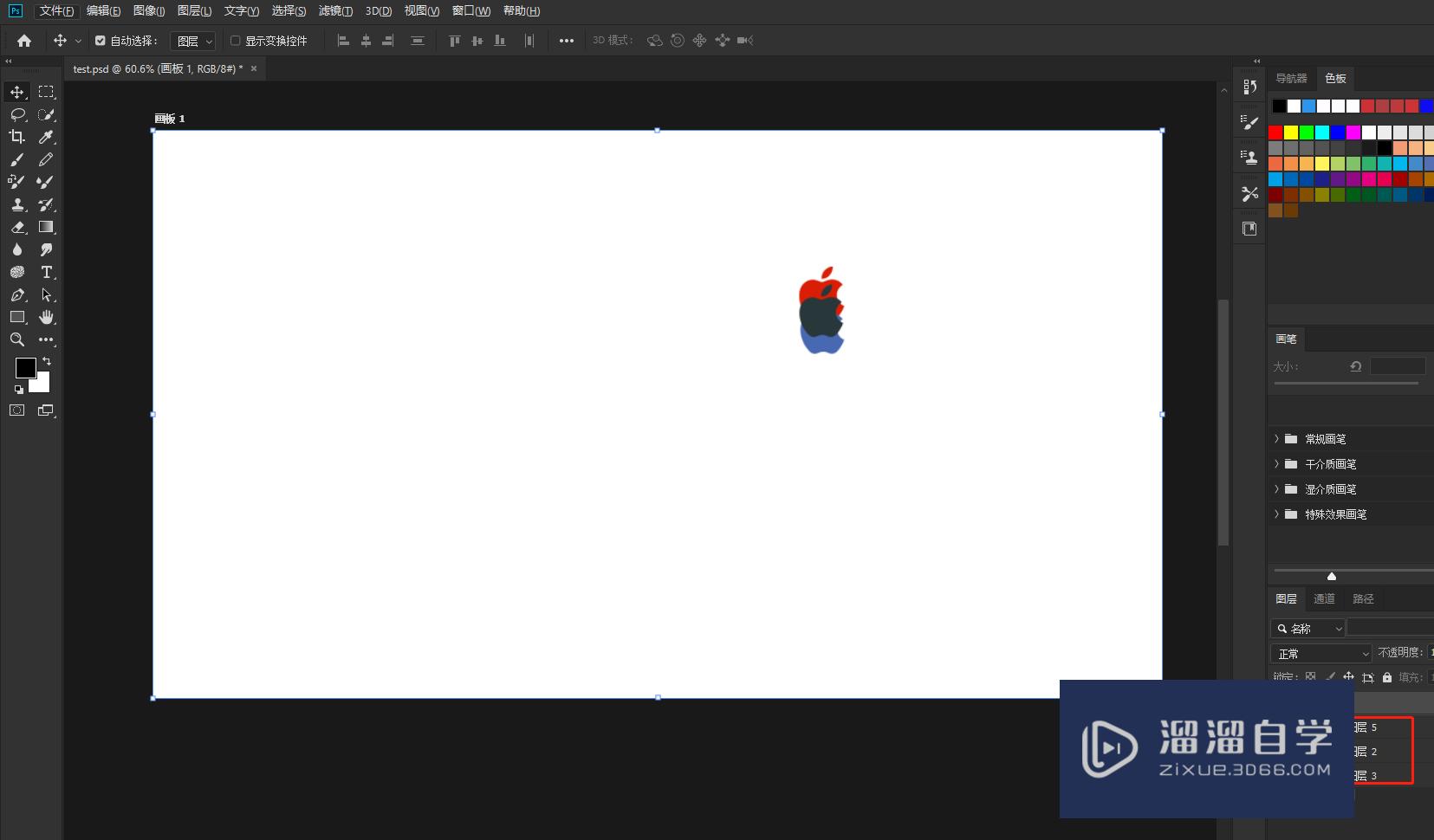
Task: Select the Hand tool
Action: [47, 317]
